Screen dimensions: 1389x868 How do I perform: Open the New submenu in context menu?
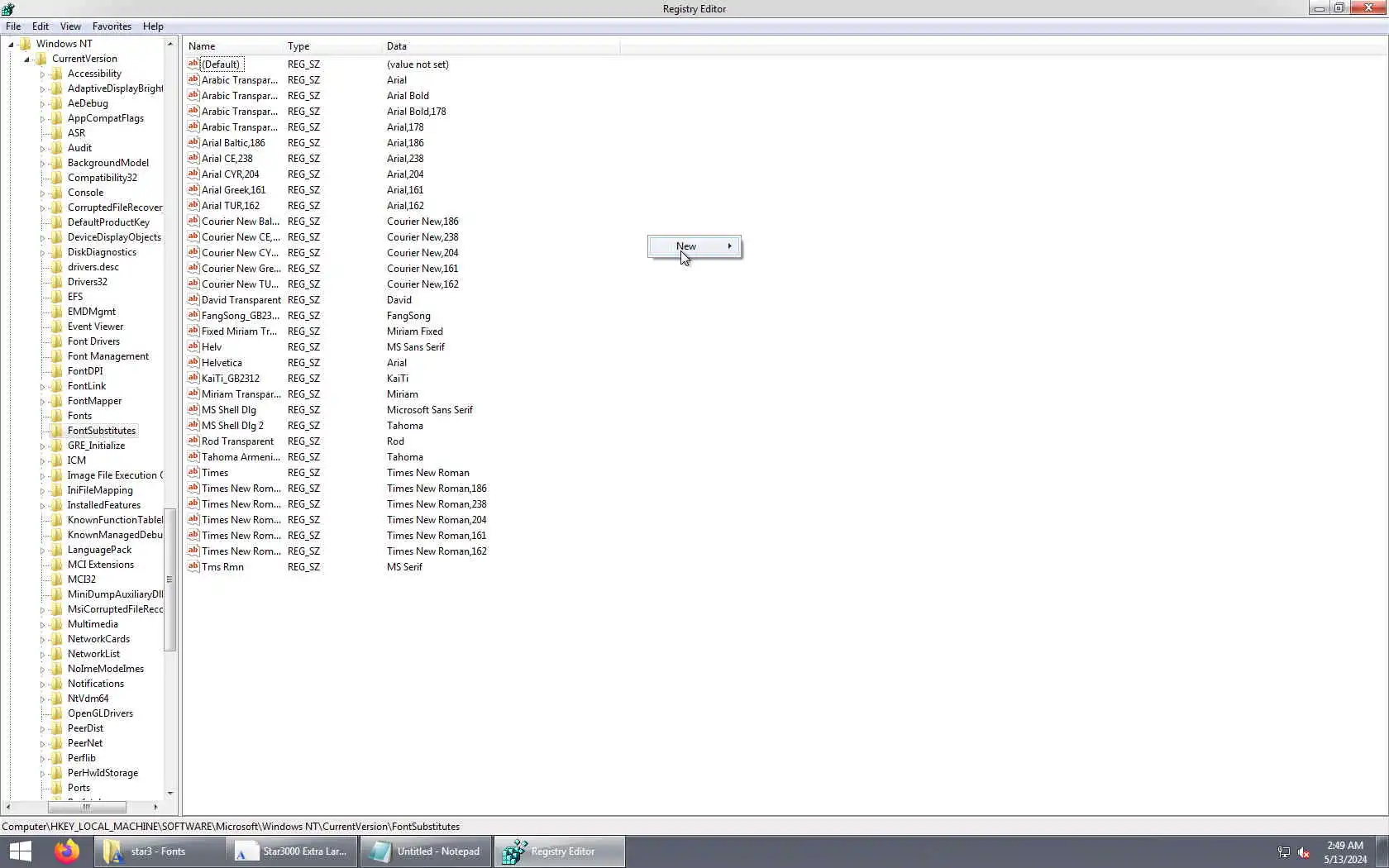pos(694,246)
